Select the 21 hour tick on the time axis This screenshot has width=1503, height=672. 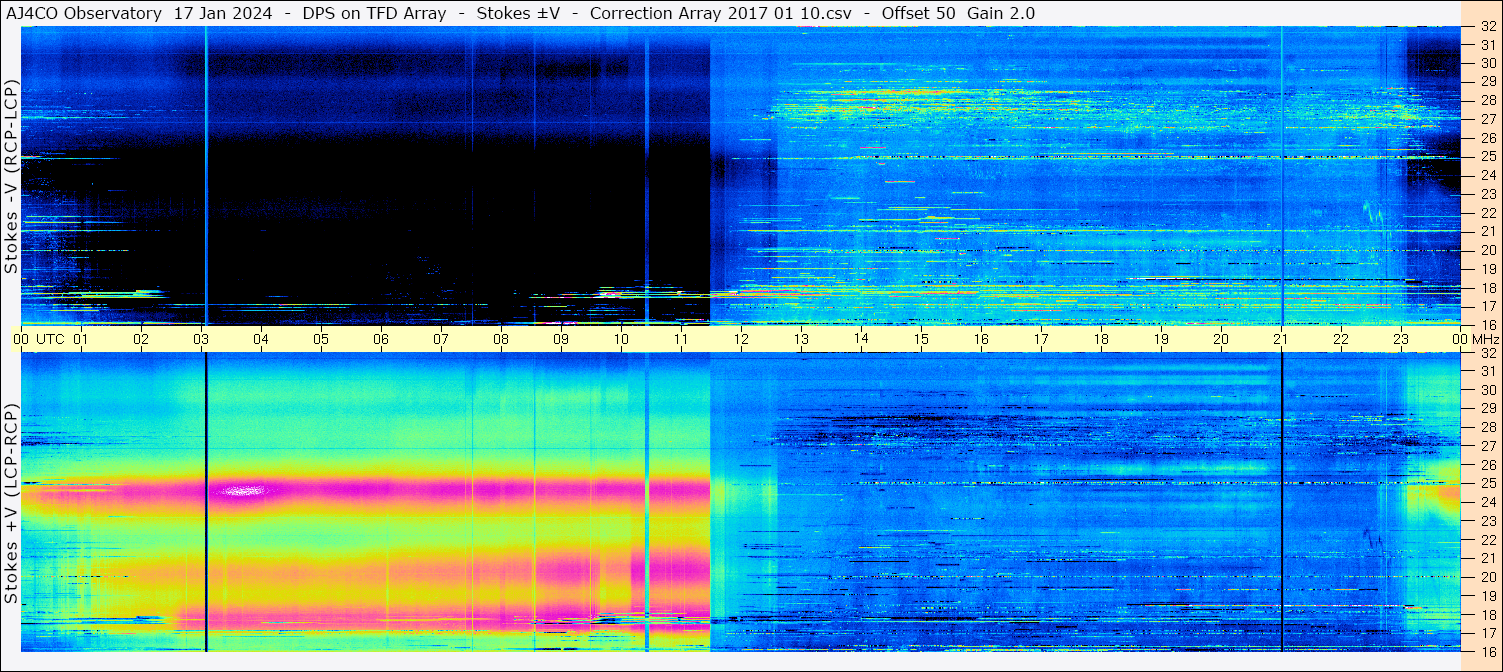tap(1281, 339)
